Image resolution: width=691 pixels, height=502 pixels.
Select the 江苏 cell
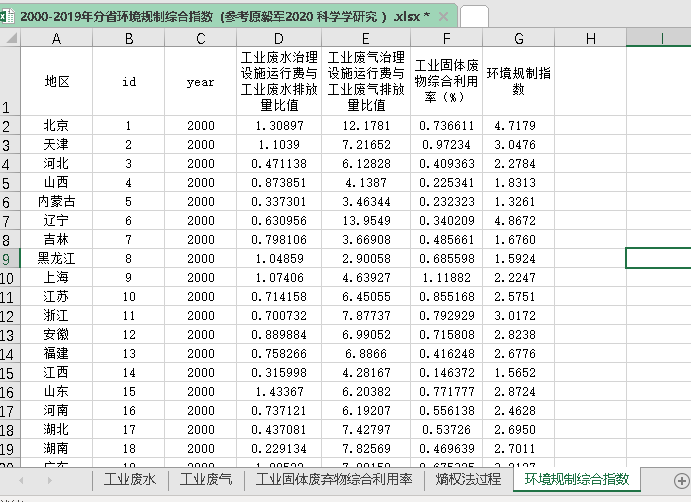[56, 296]
